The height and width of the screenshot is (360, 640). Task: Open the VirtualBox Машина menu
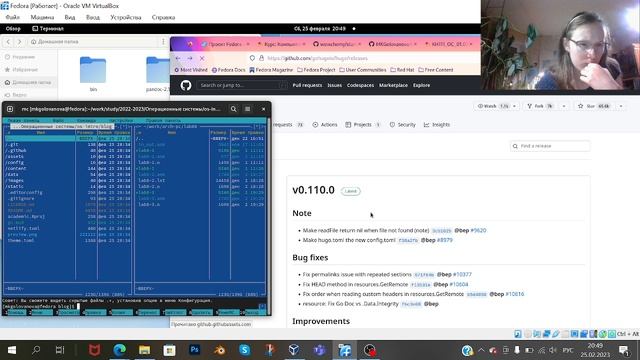[42, 18]
